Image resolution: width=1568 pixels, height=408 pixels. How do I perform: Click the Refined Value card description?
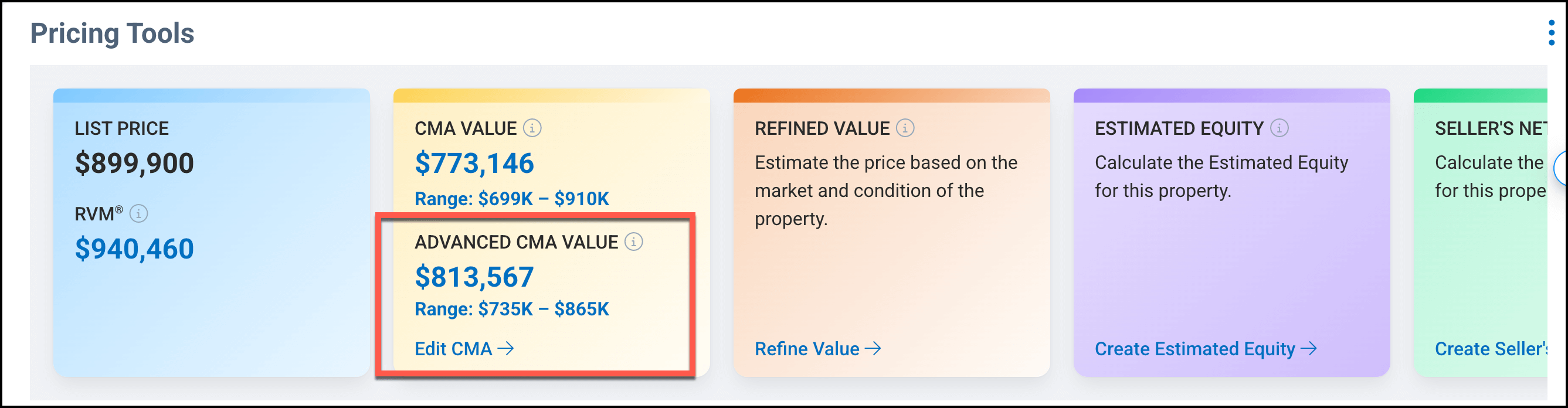tap(885, 191)
